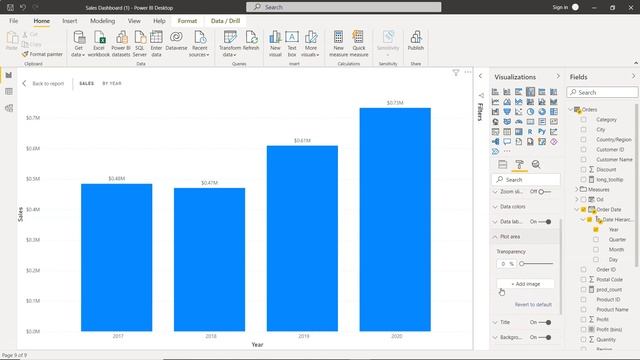The height and width of the screenshot is (360, 640).
Task: Collapse the Plot area section
Action: click(x=495, y=237)
